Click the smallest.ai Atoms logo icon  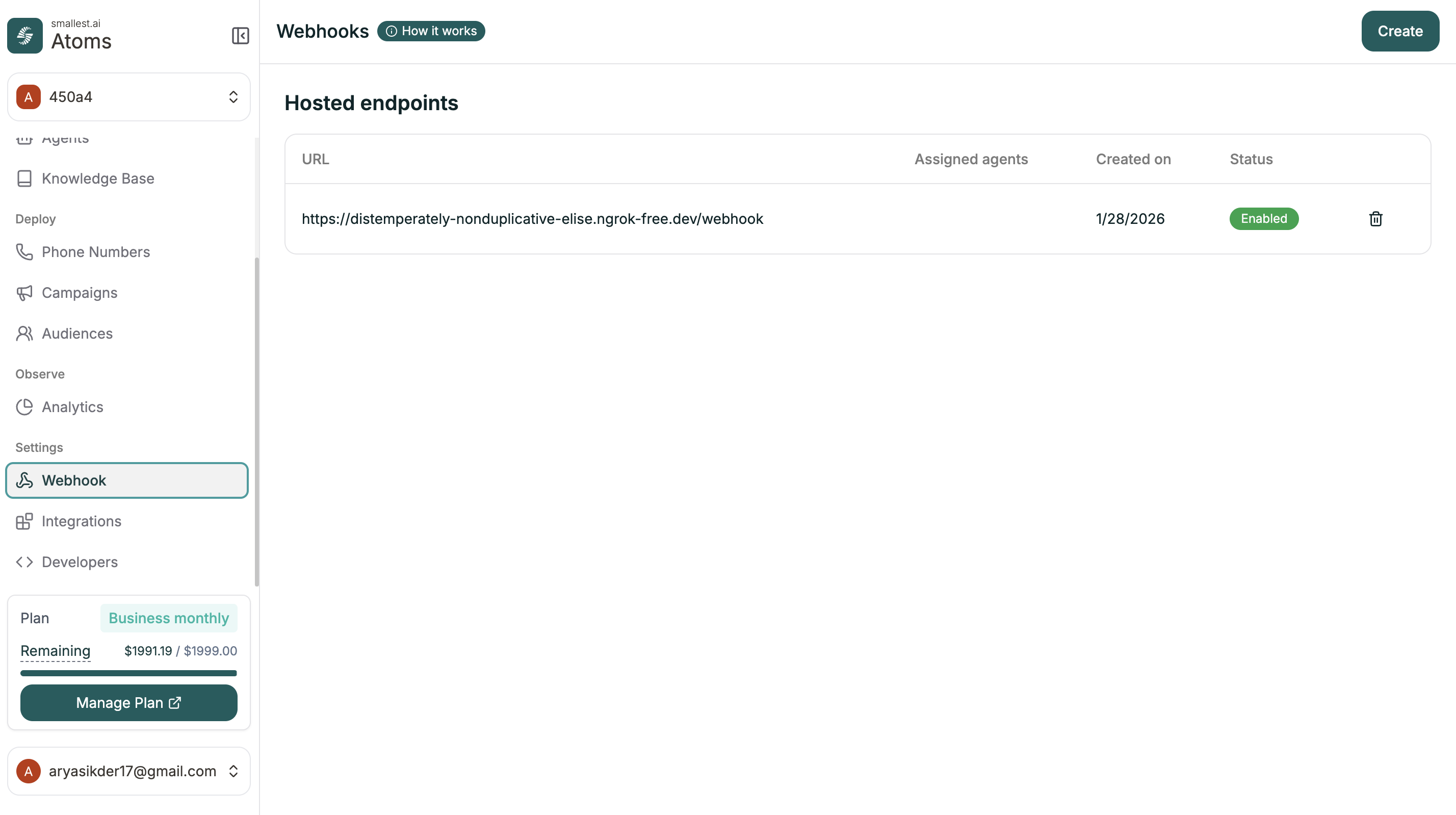tap(24, 36)
